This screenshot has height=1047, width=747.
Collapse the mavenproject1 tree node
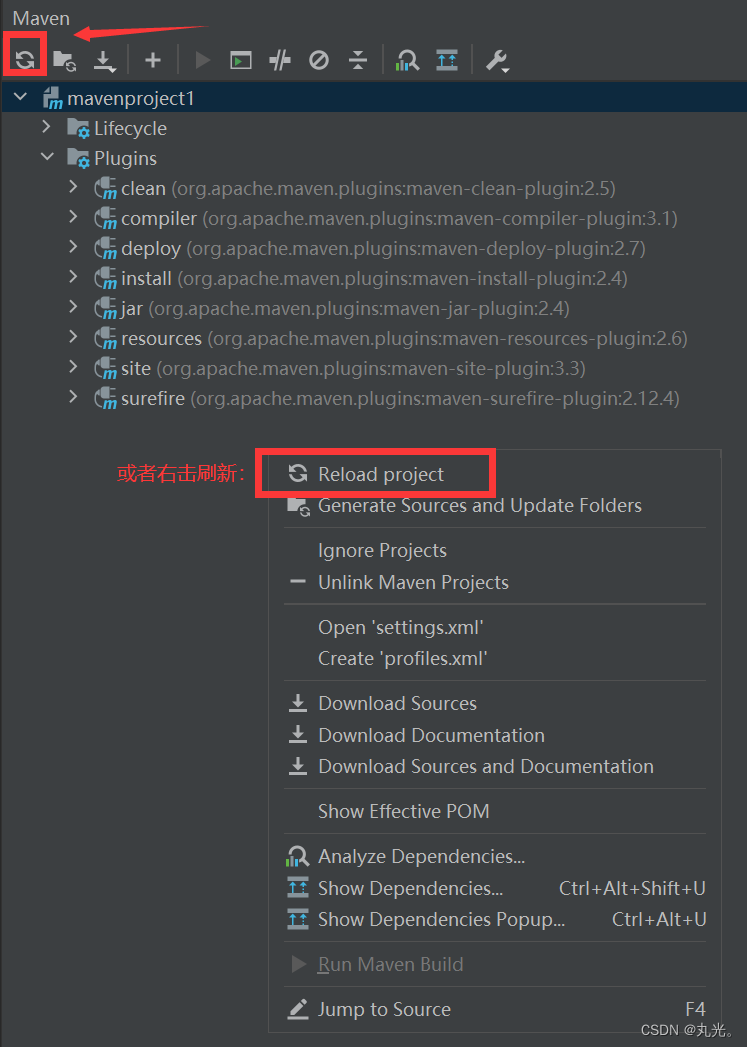click(x=21, y=97)
